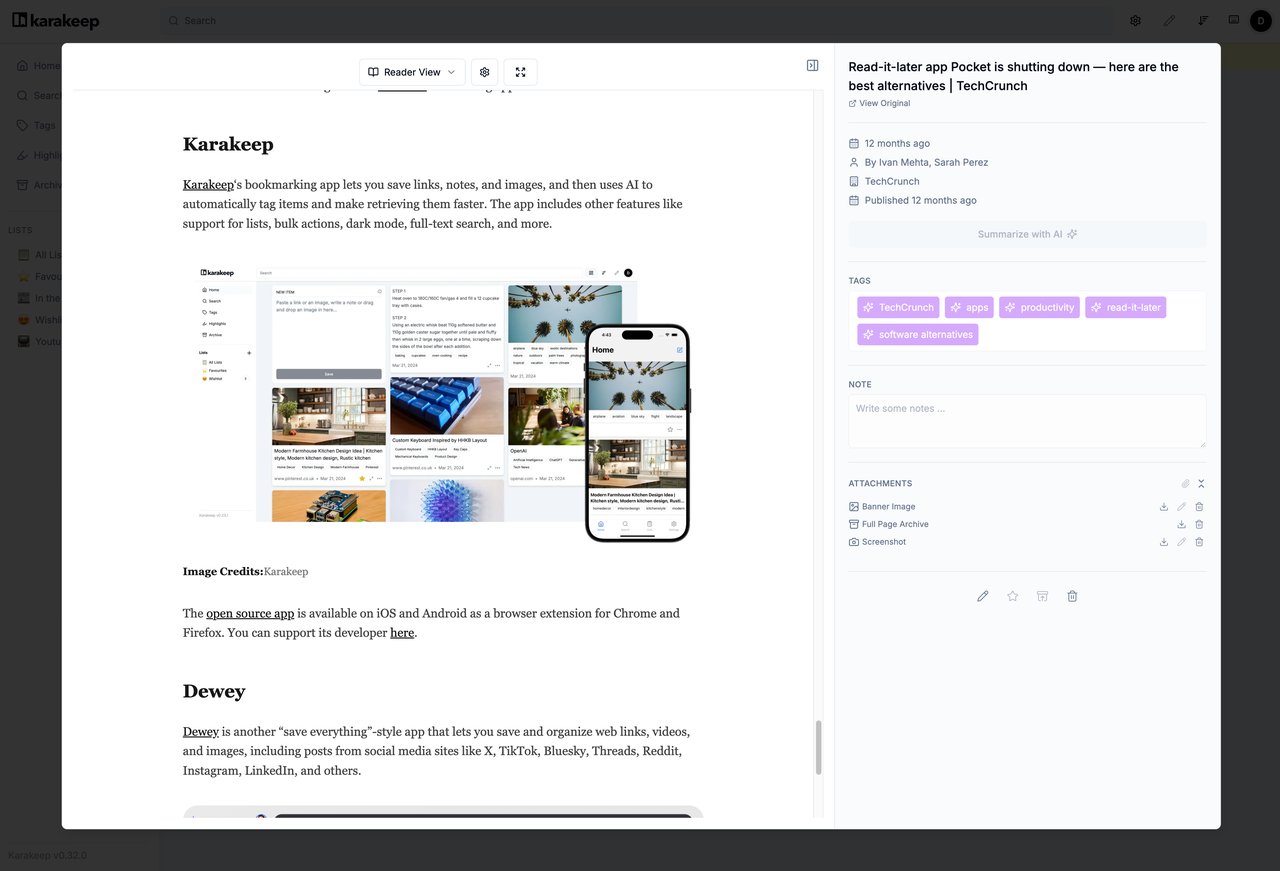Delete the Screenshot attachment
The image size is (1280, 871).
pyautogui.click(x=1199, y=542)
